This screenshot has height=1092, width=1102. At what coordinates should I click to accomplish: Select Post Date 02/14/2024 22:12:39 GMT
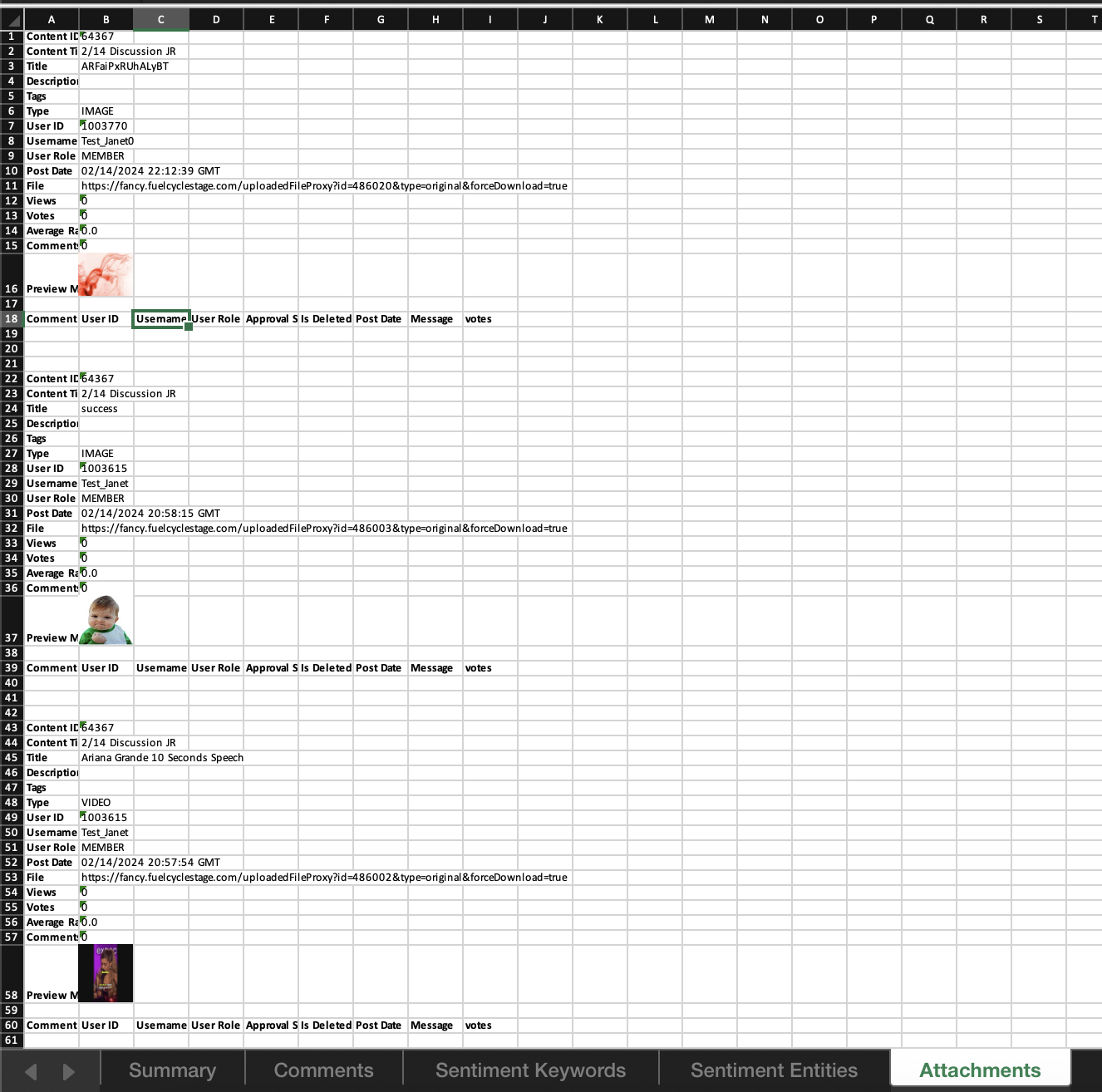(x=150, y=171)
